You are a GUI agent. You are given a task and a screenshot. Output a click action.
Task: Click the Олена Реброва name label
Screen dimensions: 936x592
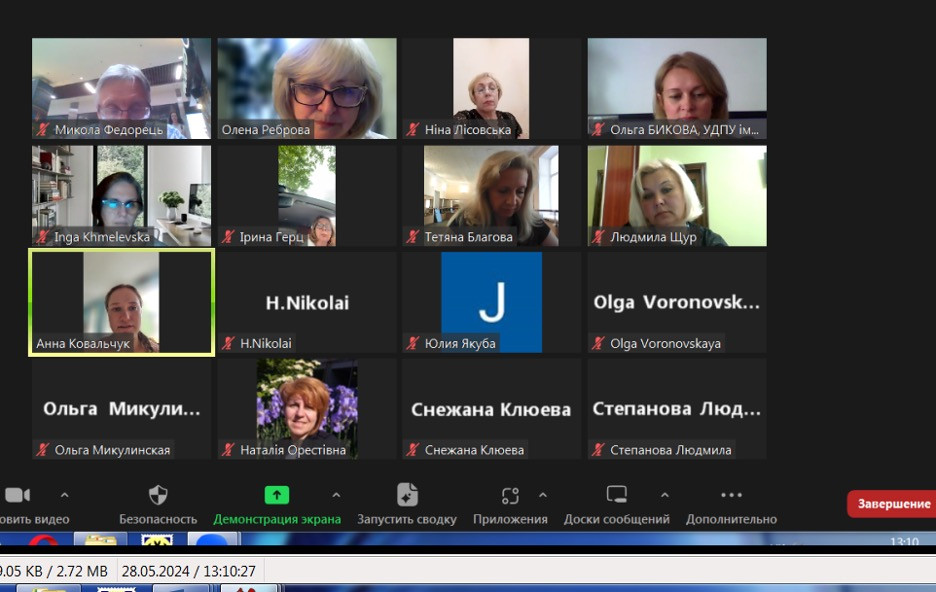pyautogui.click(x=266, y=130)
